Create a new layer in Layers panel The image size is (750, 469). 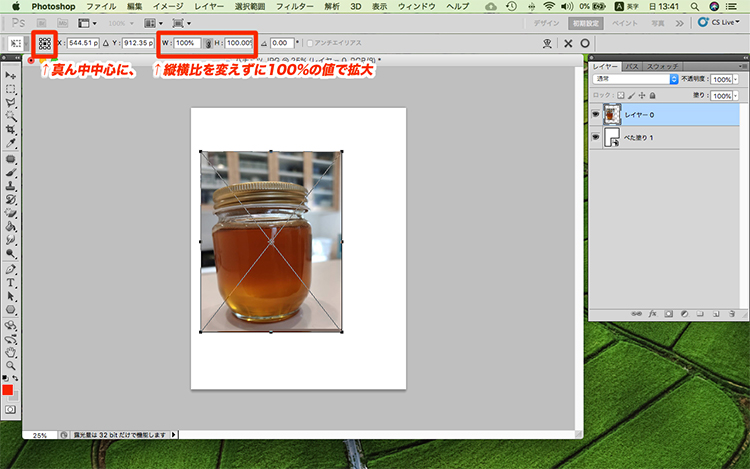coord(716,314)
